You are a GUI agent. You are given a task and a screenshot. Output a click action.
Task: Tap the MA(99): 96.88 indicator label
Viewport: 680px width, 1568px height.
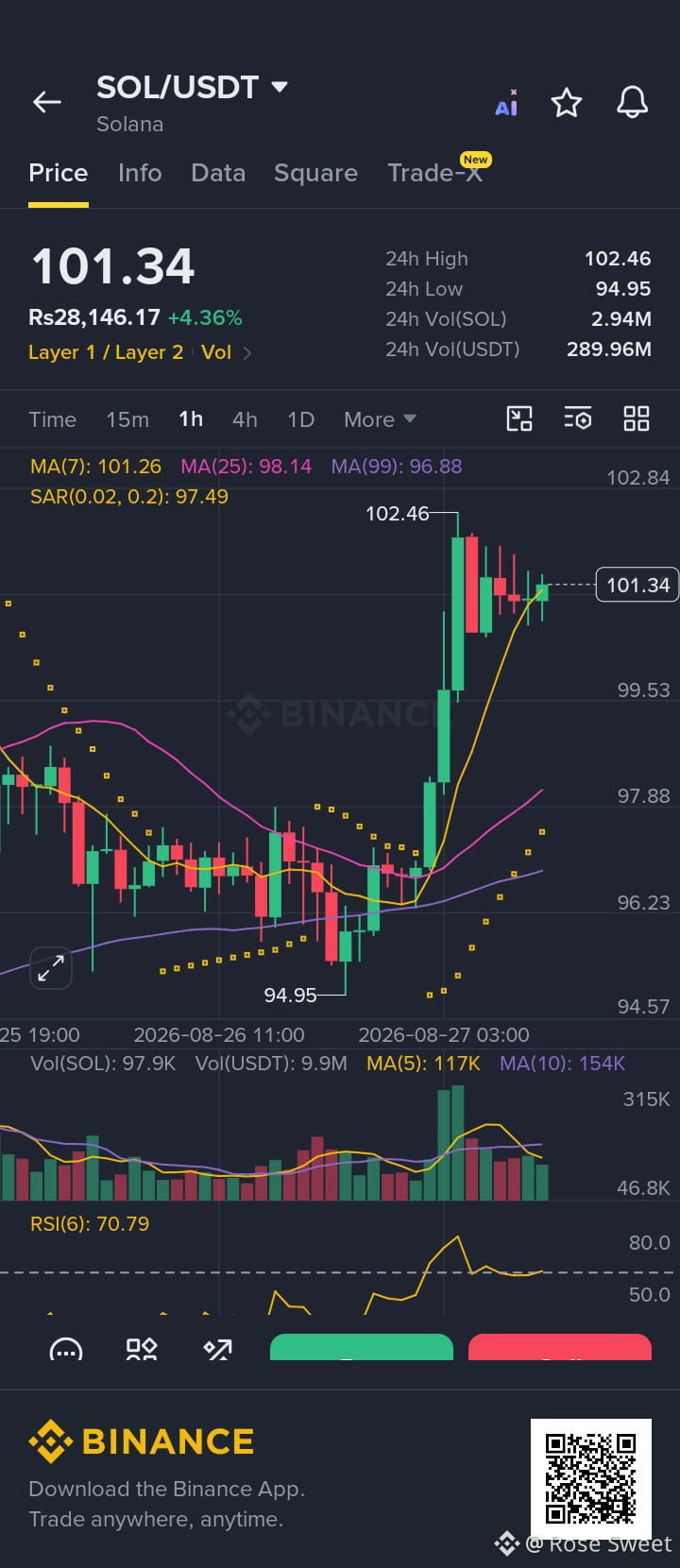pyautogui.click(x=397, y=467)
